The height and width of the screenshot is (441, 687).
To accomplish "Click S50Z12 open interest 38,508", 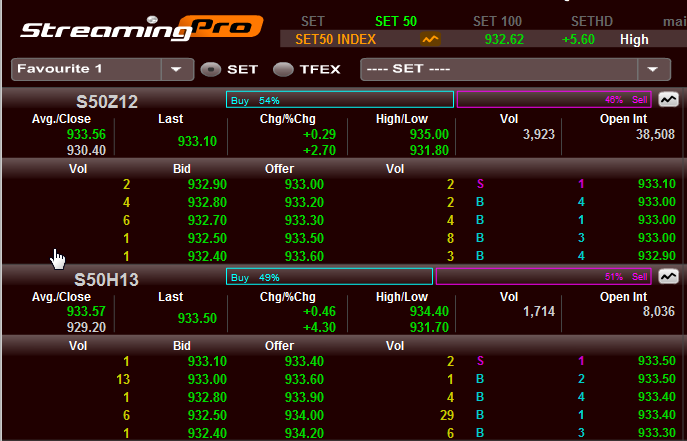I will [655, 134].
